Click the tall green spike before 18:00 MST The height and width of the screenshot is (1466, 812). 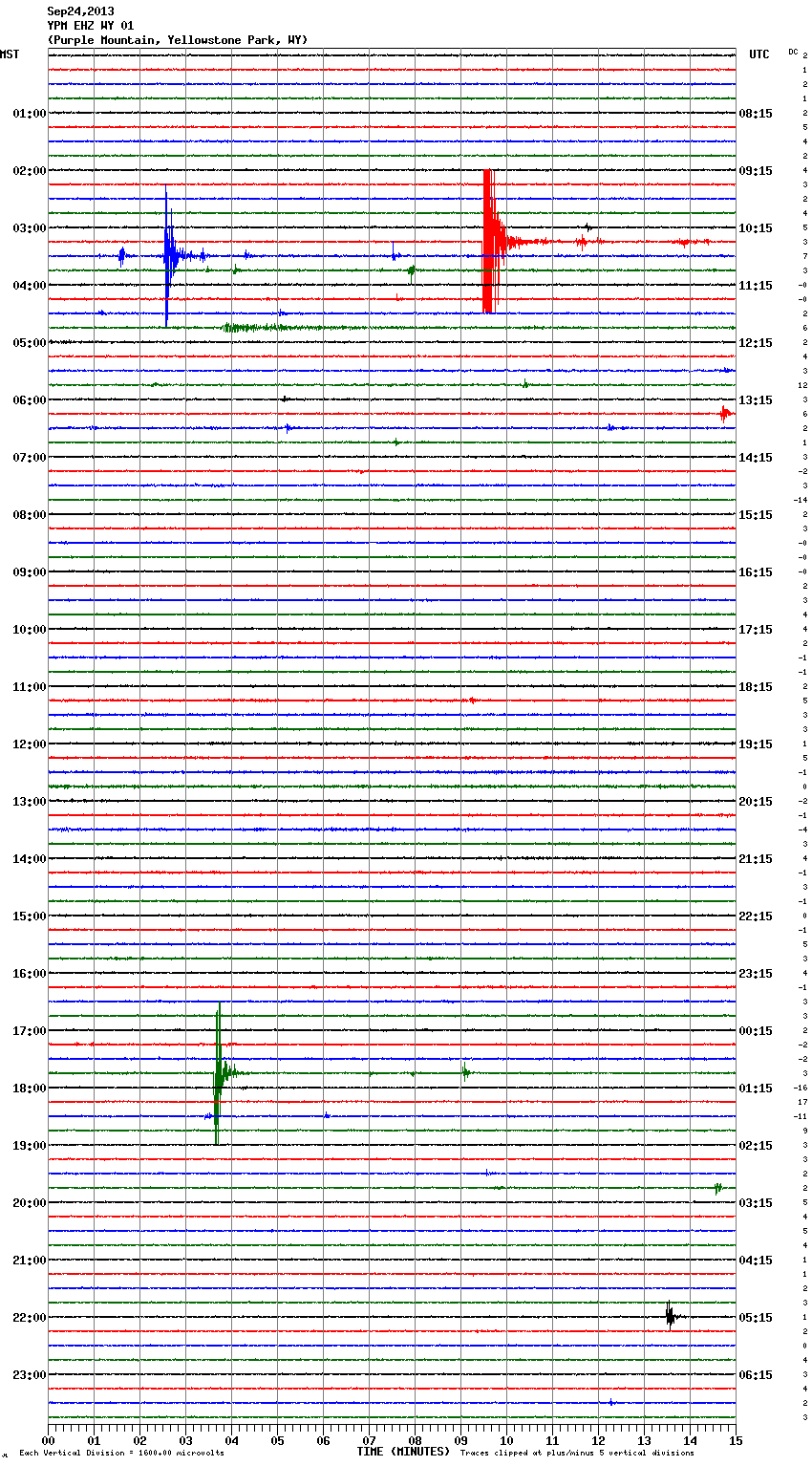218,1073
